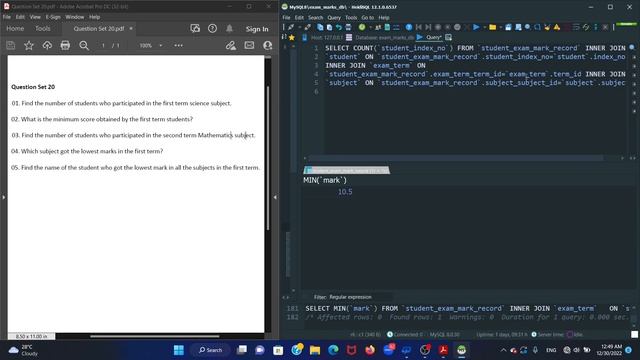Click HeidiSQL paste icon
Screen dimensions: 640x360
(x=329, y=27)
